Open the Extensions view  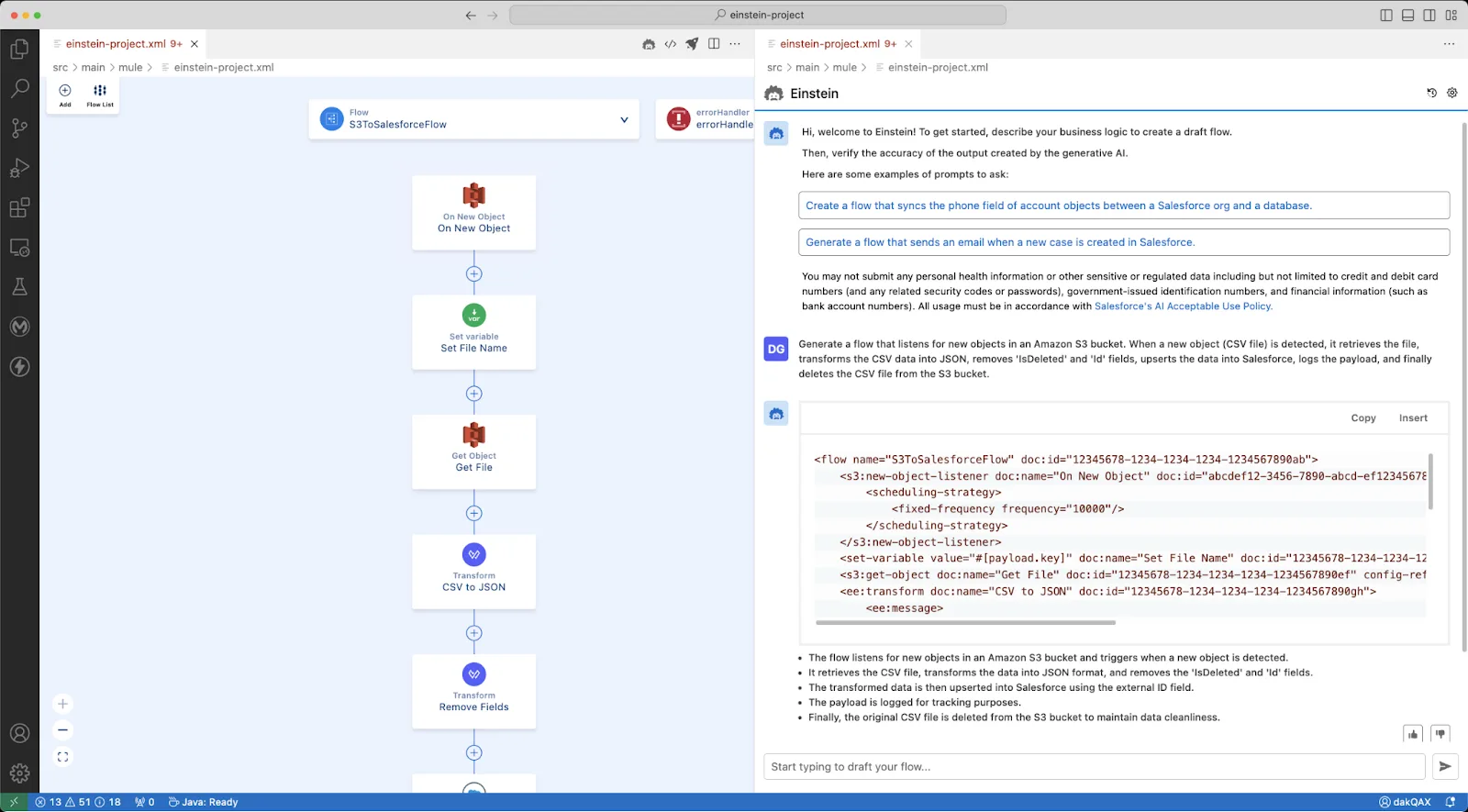(19, 207)
